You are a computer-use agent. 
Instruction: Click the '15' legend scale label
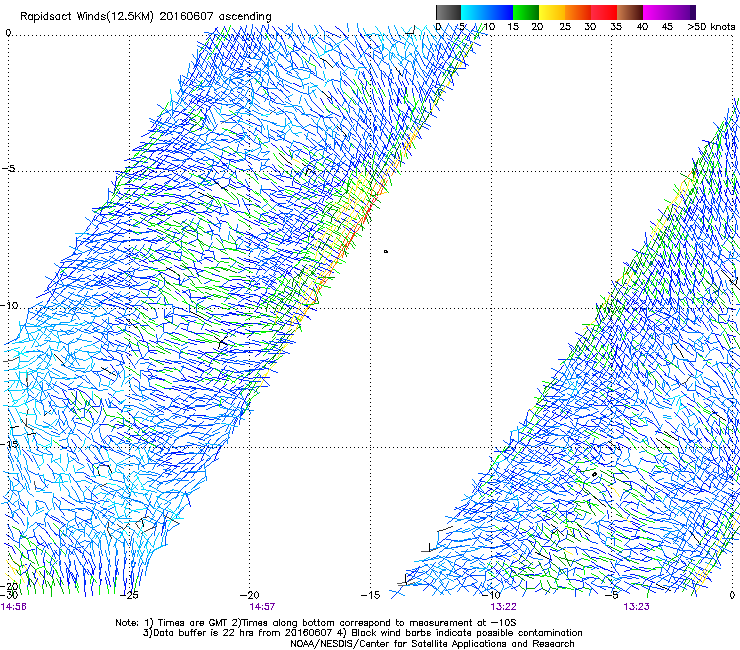513,26
